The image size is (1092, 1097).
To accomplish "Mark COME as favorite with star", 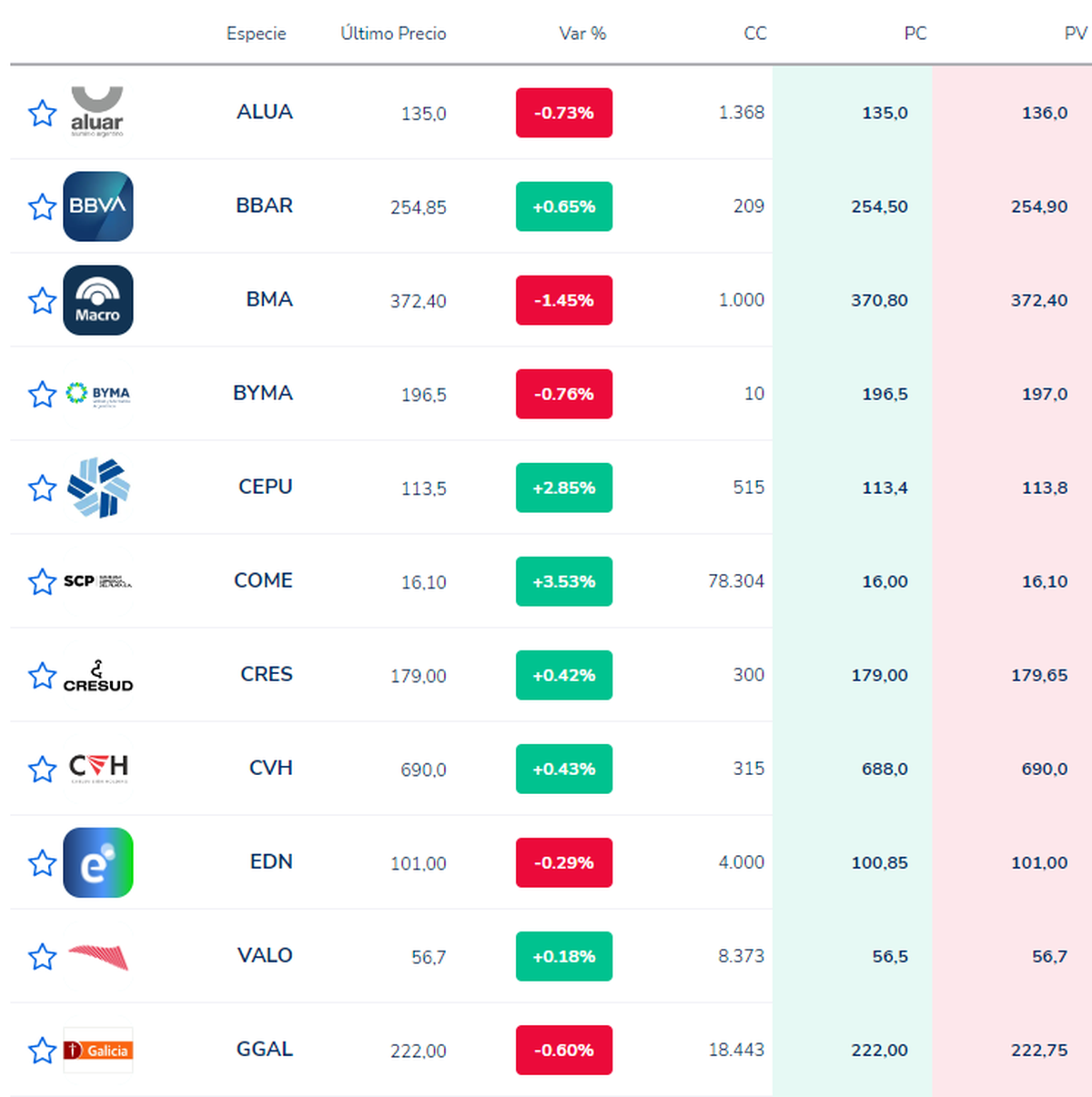I will tap(42, 581).
